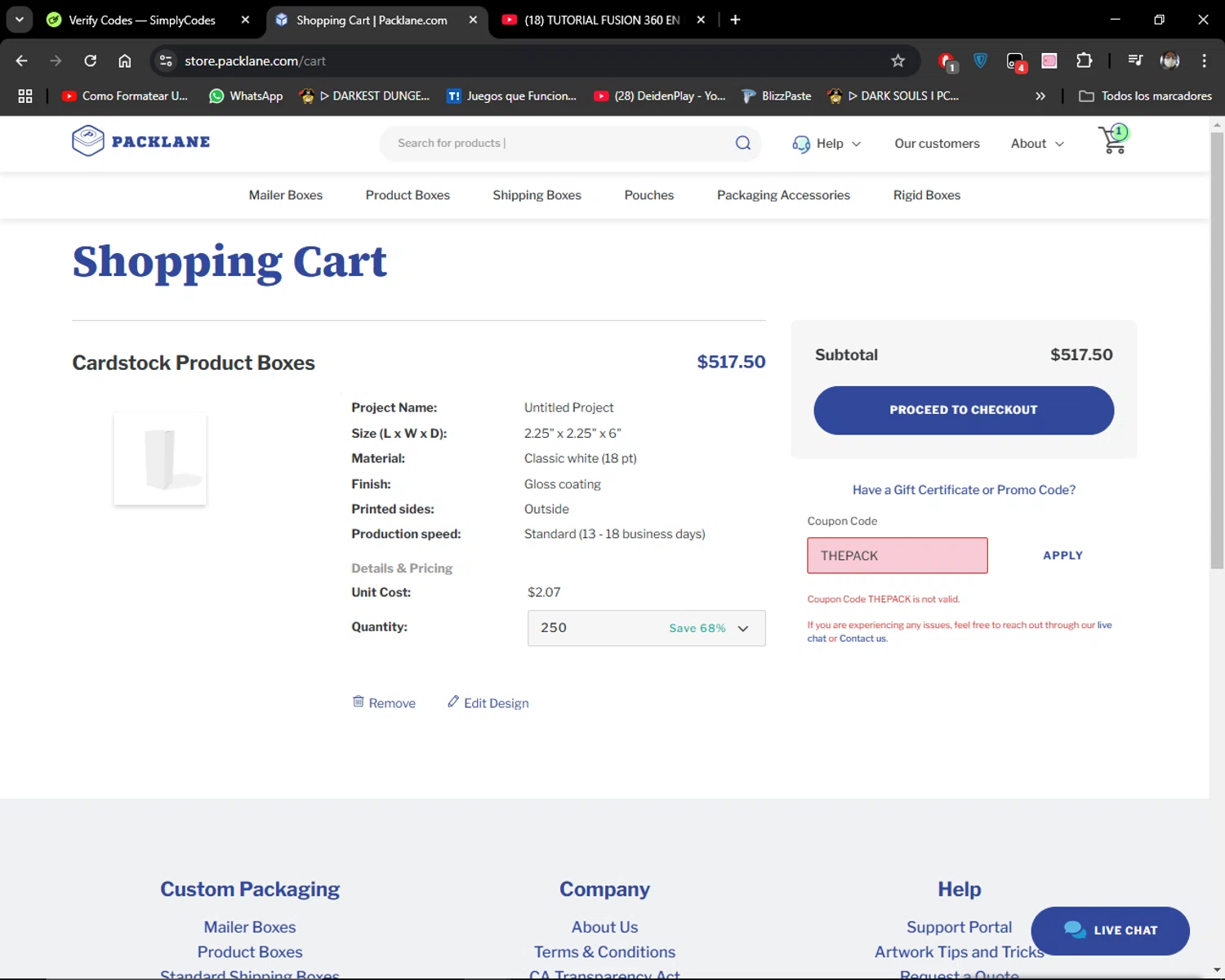Open the DARKEST DUNGE... bookmark
1225x980 pixels.
pos(364,96)
